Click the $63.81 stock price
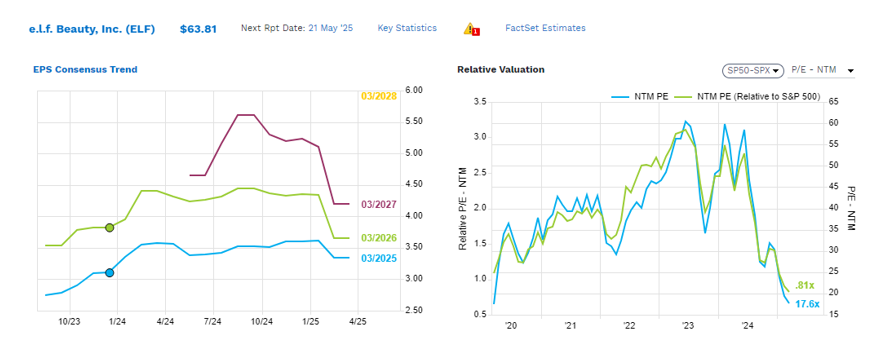This screenshot has width=889, height=362. 198,29
